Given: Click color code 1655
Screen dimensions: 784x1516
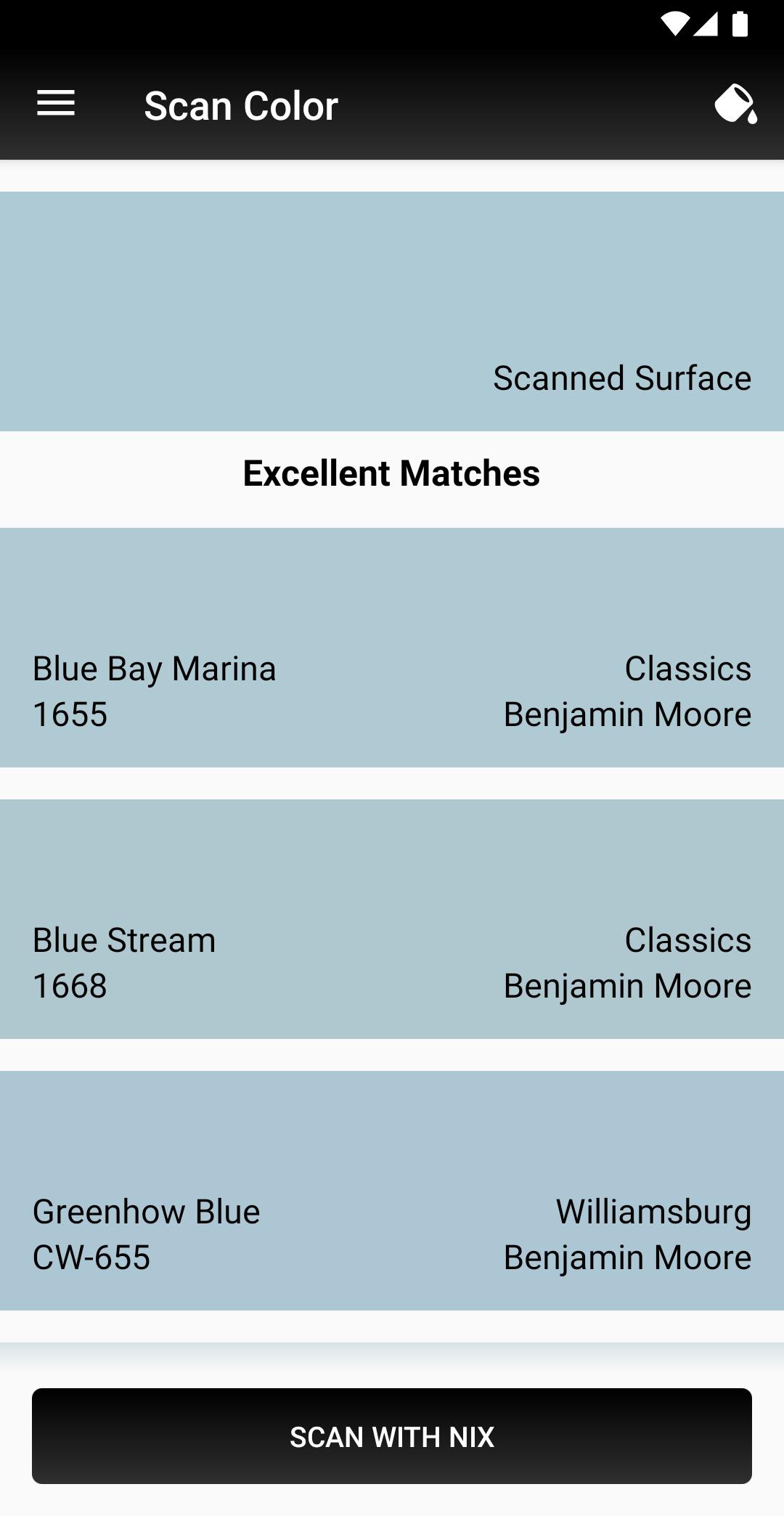Looking at the screenshot, I should 70,714.
